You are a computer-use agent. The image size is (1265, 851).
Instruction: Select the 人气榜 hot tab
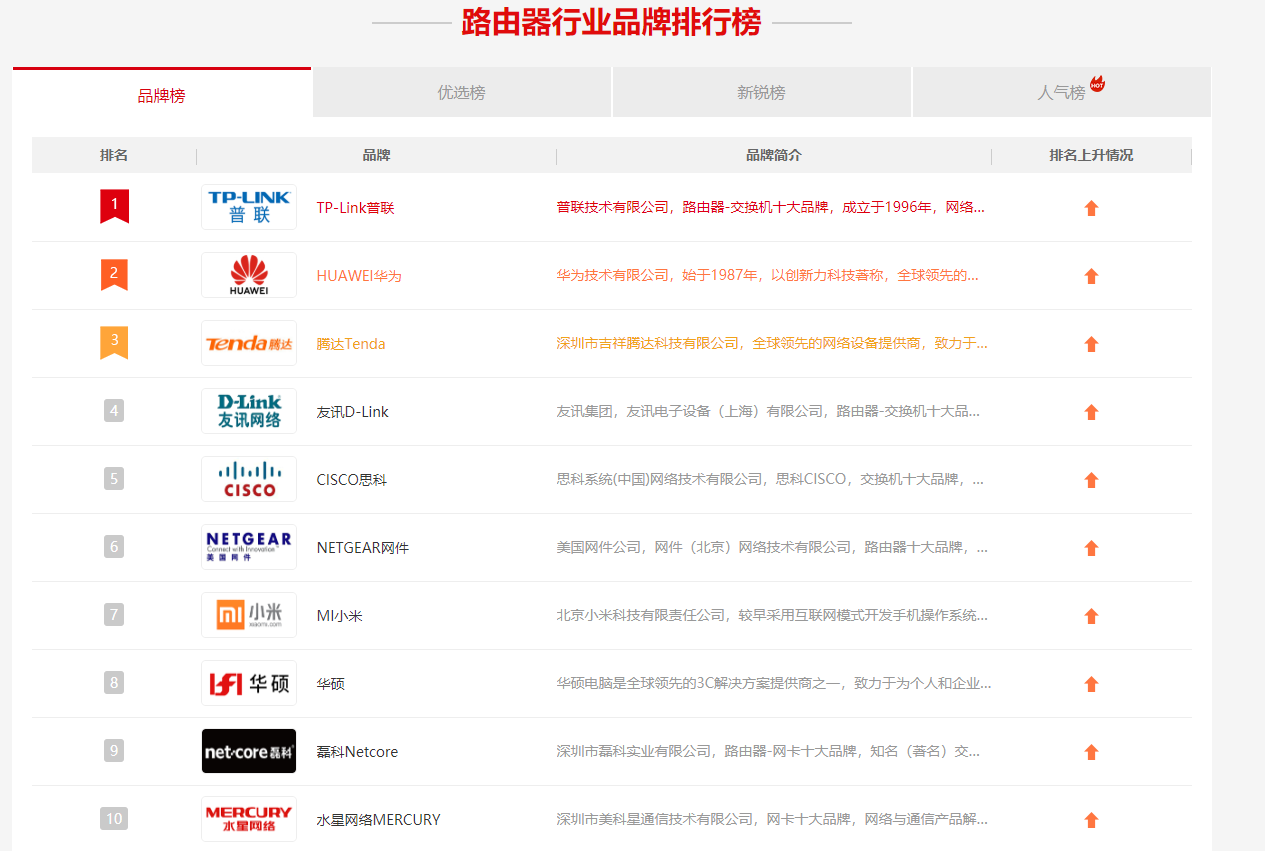click(1061, 93)
